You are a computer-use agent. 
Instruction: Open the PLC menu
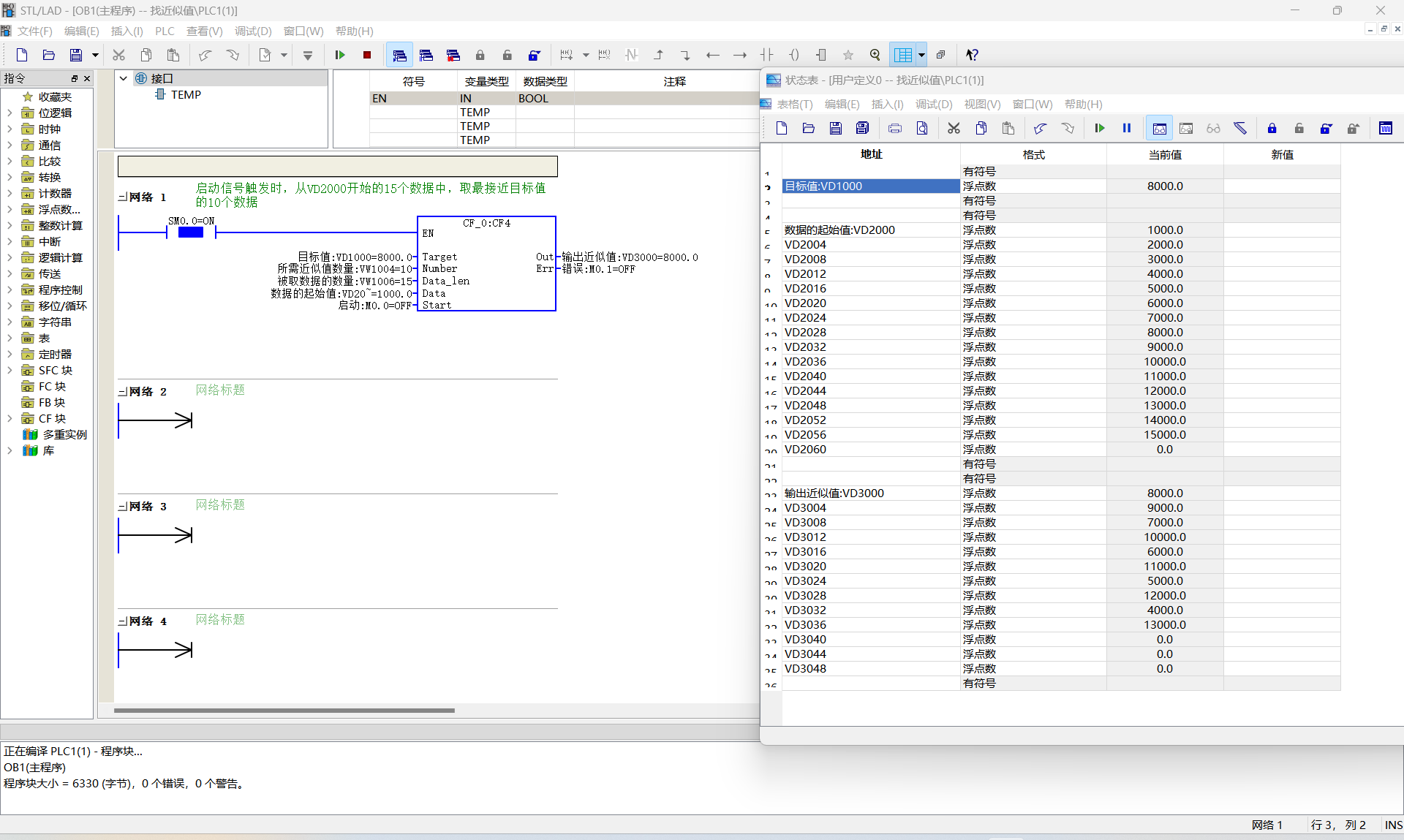tap(165, 31)
